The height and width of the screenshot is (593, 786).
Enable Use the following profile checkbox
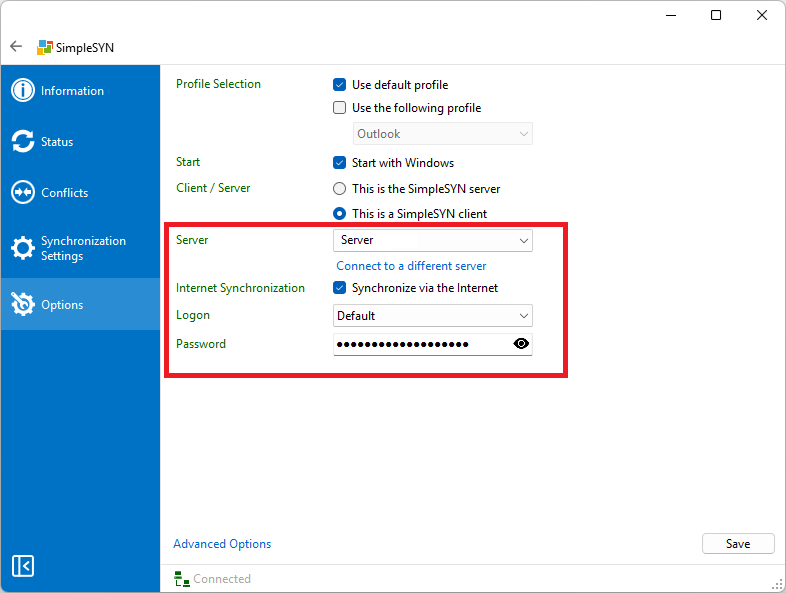pos(340,108)
